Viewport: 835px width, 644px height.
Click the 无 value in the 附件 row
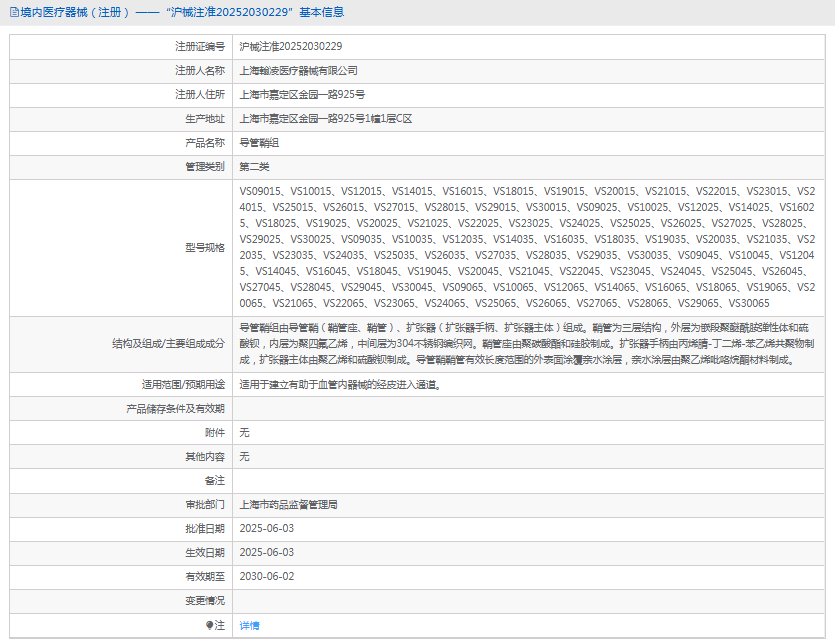pyautogui.click(x=244, y=433)
